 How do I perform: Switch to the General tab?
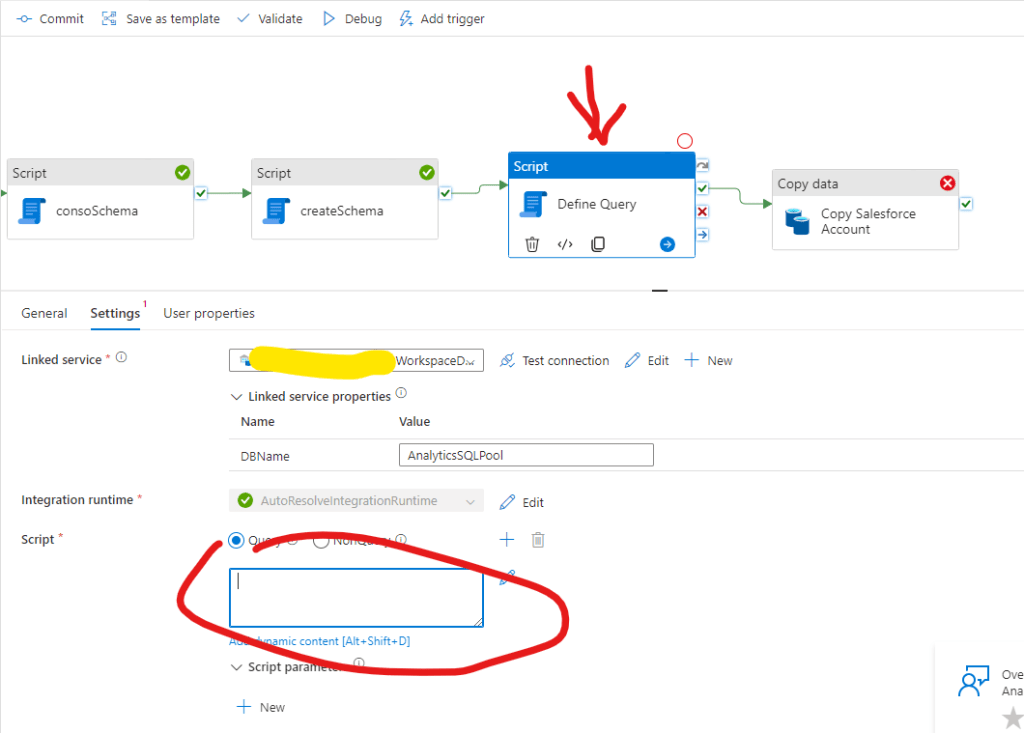click(x=44, y=313)
